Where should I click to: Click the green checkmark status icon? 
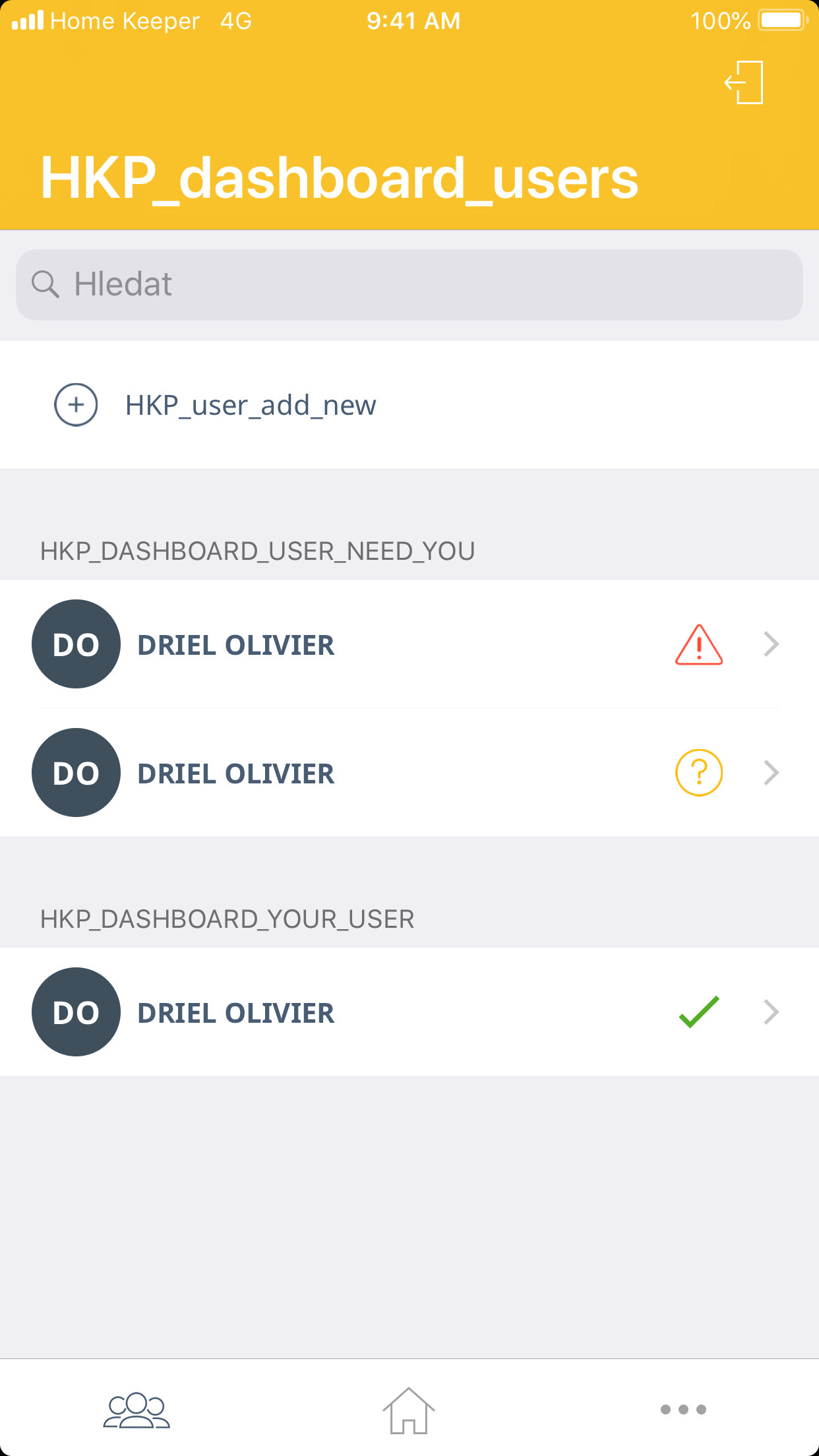point(699,1012)
